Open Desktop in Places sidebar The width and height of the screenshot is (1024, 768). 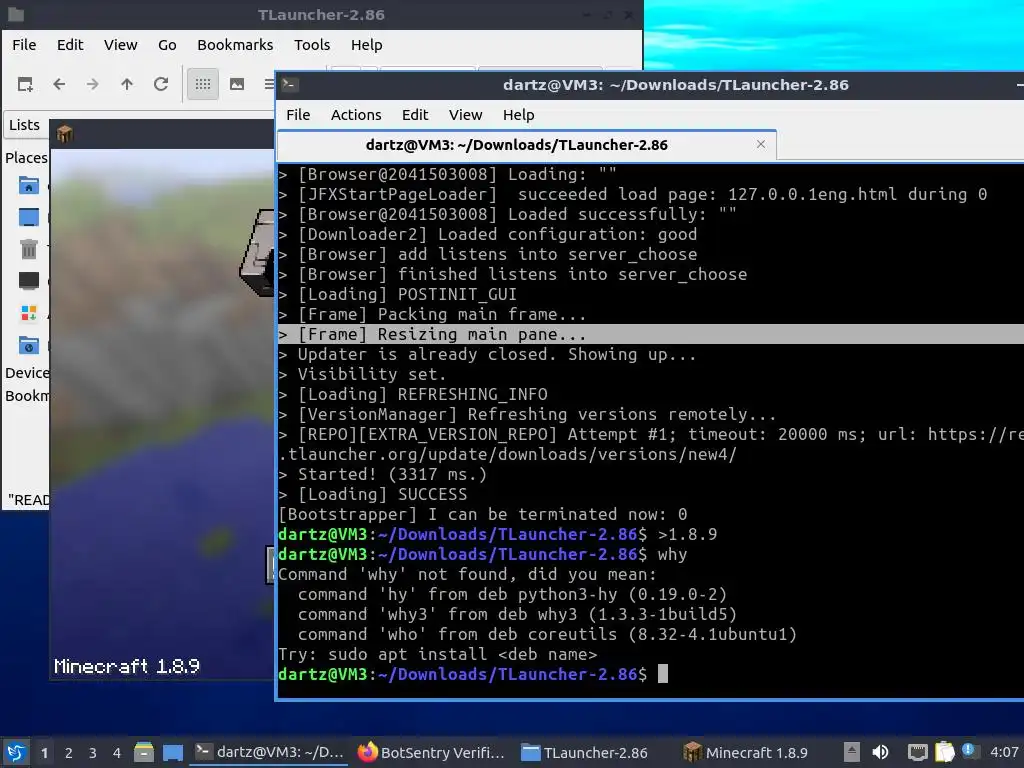[29, 217]
